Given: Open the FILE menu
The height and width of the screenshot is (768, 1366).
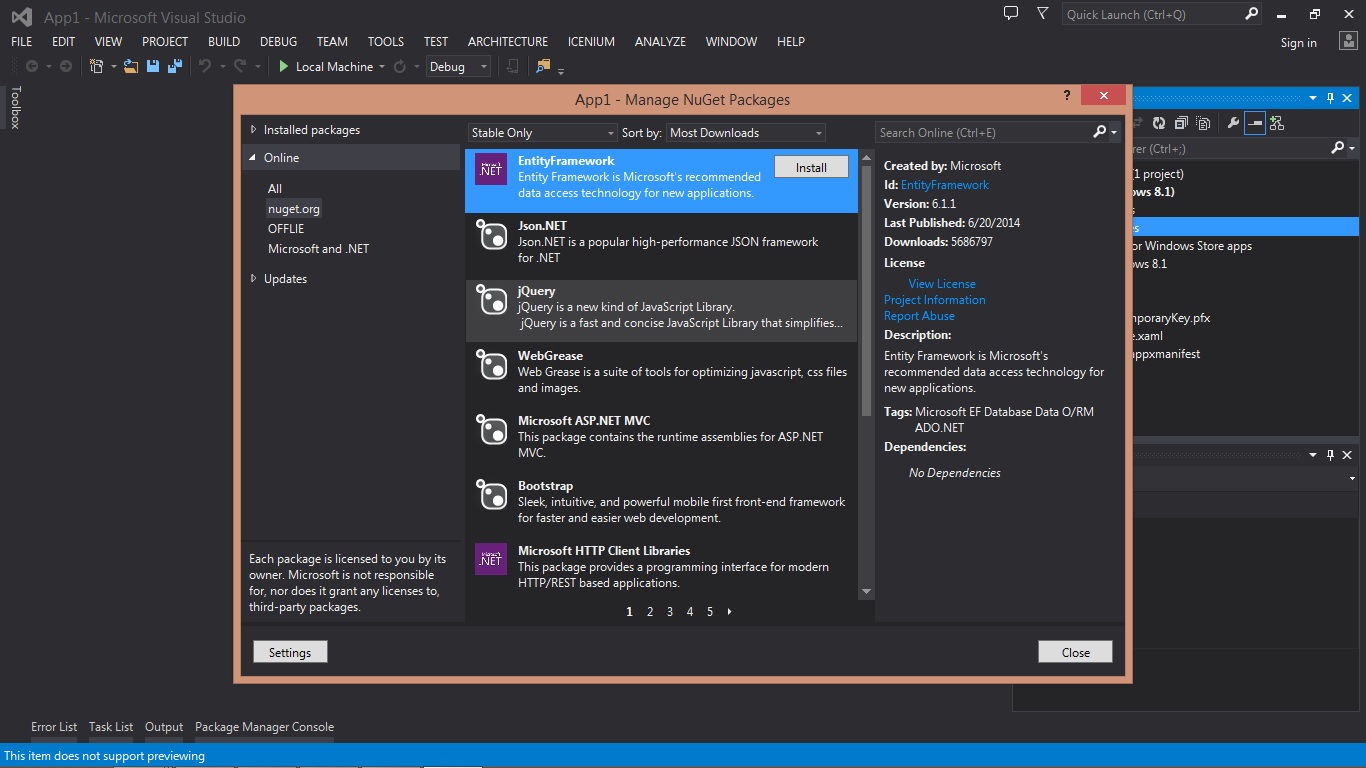Looking at the screenshot, I should coord(21,41).
